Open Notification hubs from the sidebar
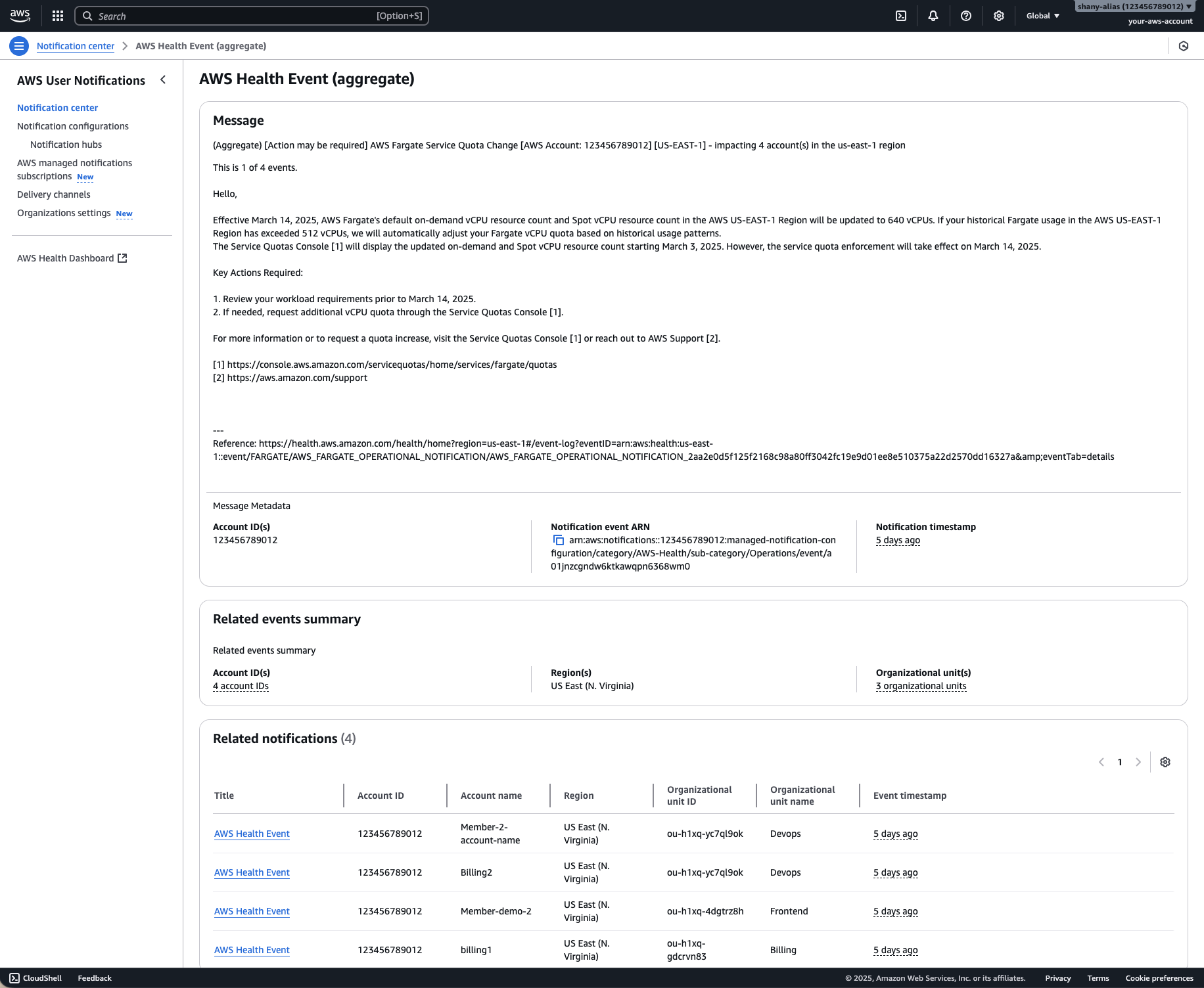 click(x=66, y=145)
